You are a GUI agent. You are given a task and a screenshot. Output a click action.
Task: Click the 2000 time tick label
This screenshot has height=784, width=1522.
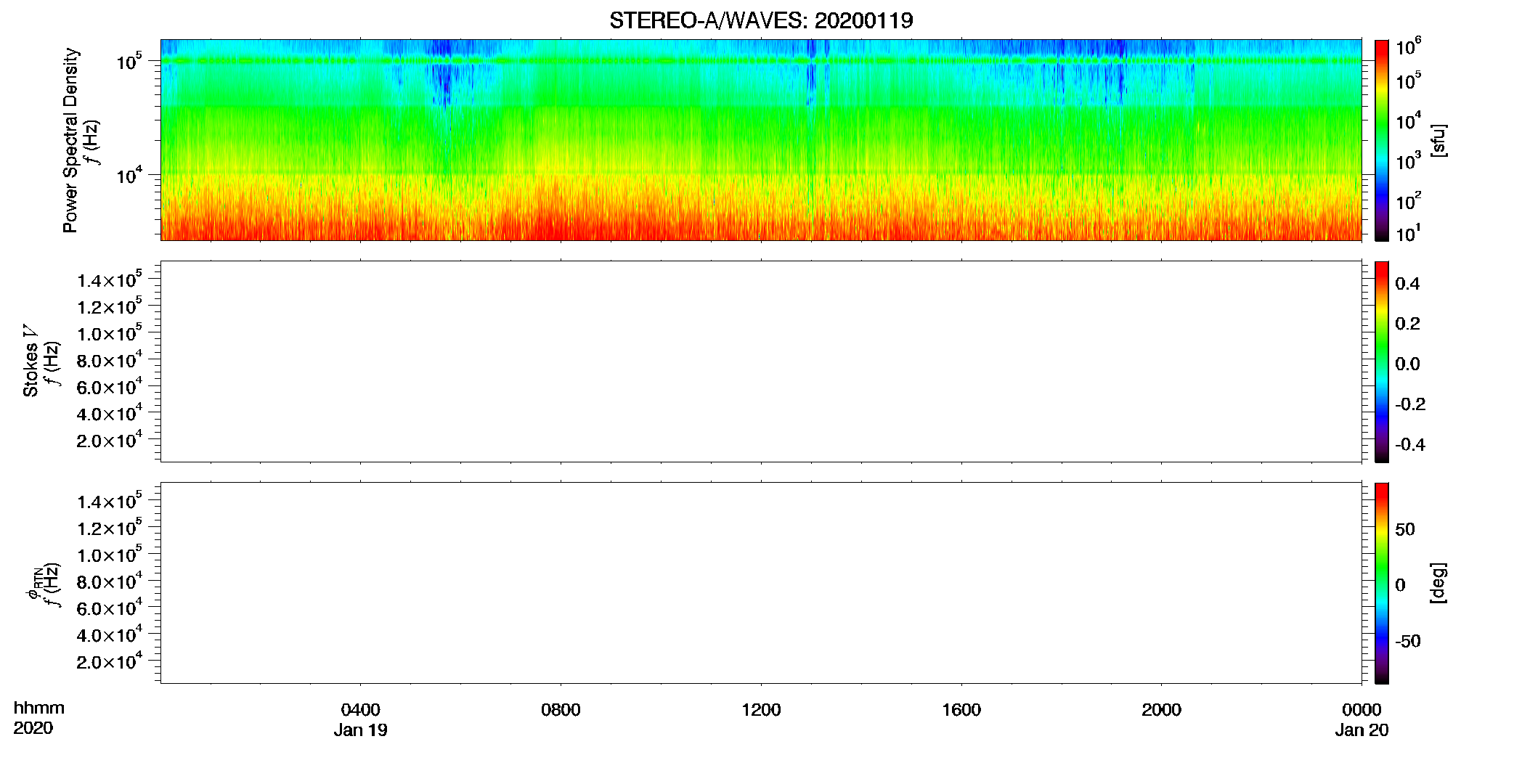[x=1161, y=710]
